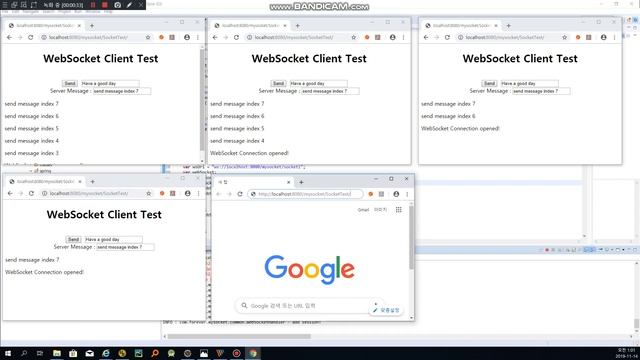Focus Server Message field in top-right window

click(541, 91)
